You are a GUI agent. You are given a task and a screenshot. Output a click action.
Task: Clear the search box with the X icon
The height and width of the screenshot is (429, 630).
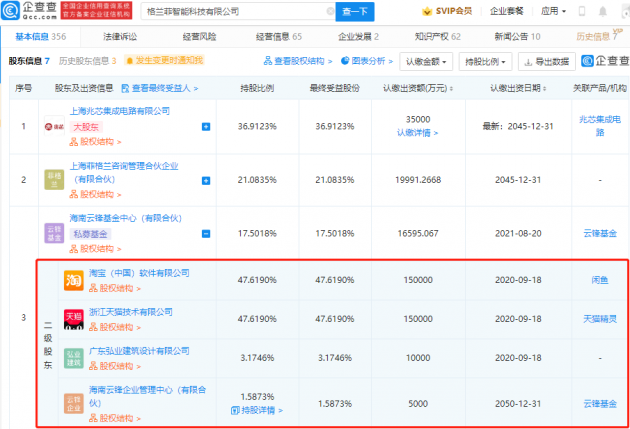(x=330, y=12)
